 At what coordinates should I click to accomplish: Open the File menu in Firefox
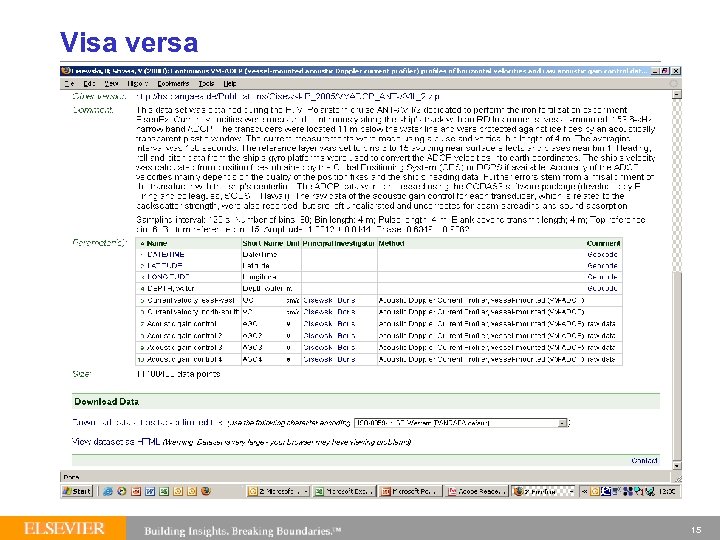point(69,84)
